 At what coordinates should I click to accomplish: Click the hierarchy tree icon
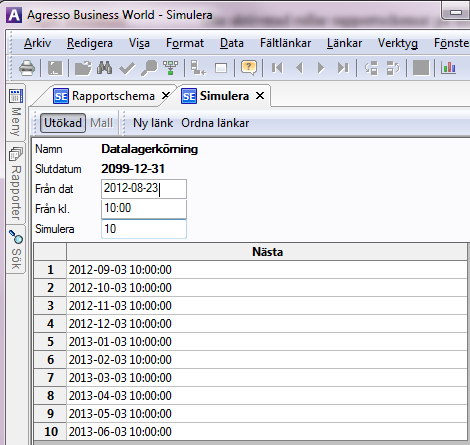(x=170, y=68)
